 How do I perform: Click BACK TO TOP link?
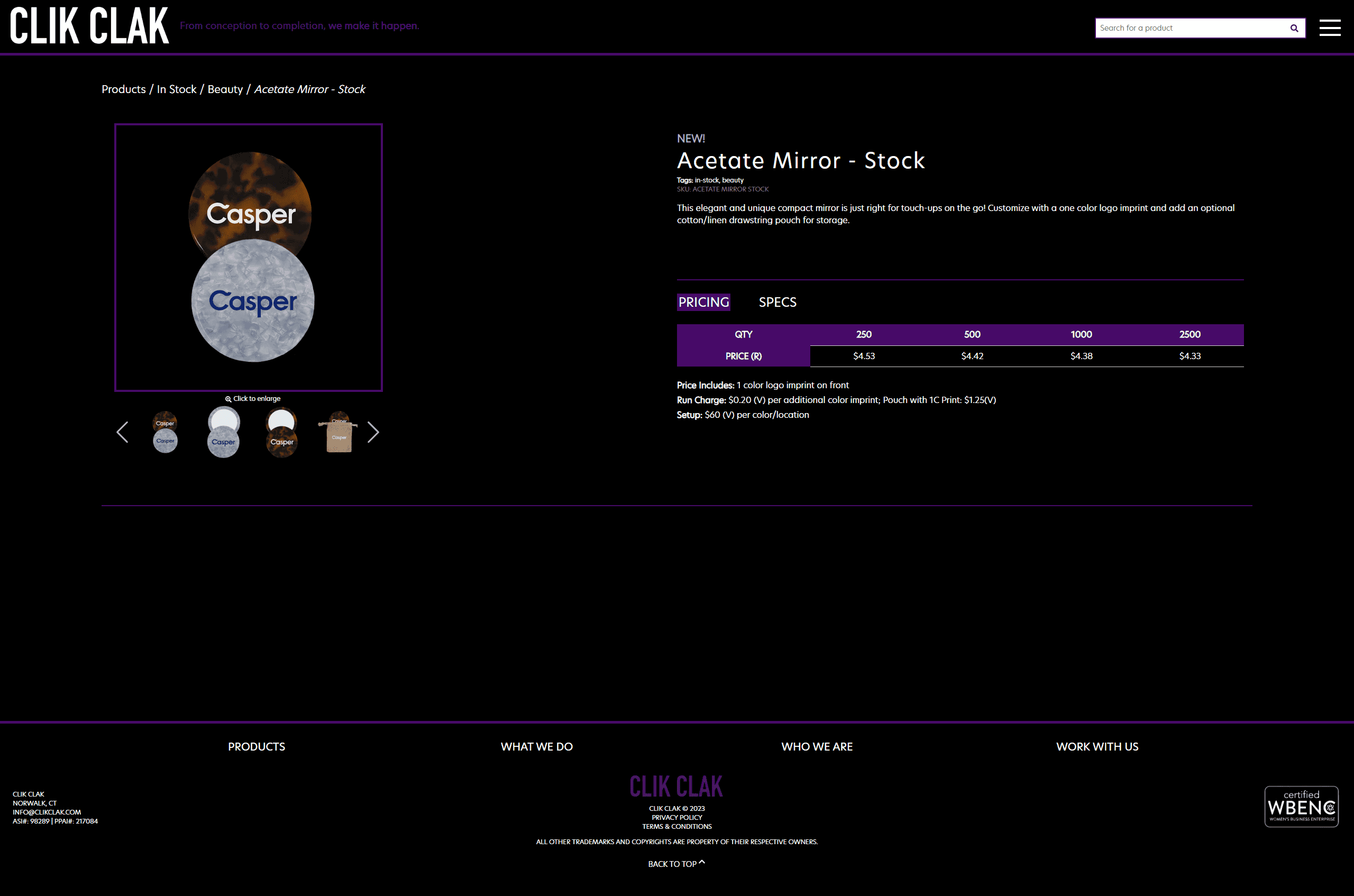tap(676, 863)
